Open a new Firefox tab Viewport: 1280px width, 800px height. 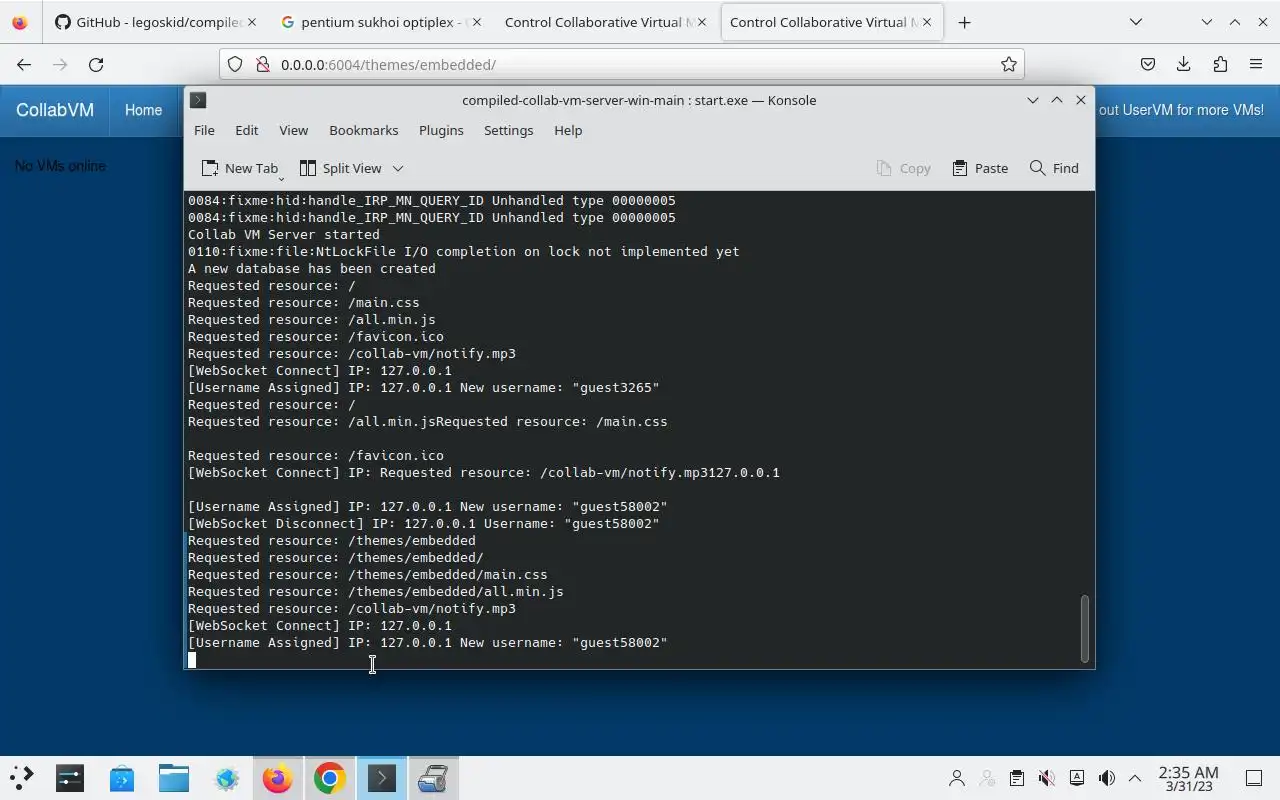pos(964,22)
